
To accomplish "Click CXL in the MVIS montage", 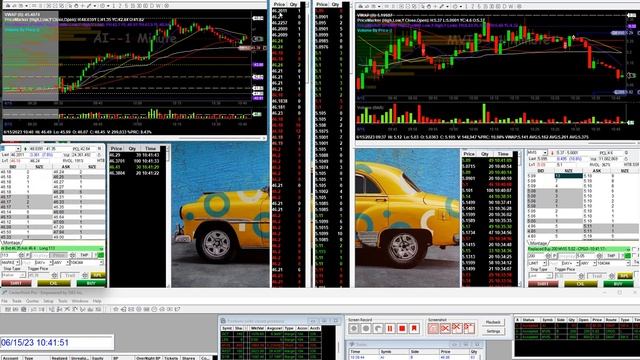I will (580, 284).
